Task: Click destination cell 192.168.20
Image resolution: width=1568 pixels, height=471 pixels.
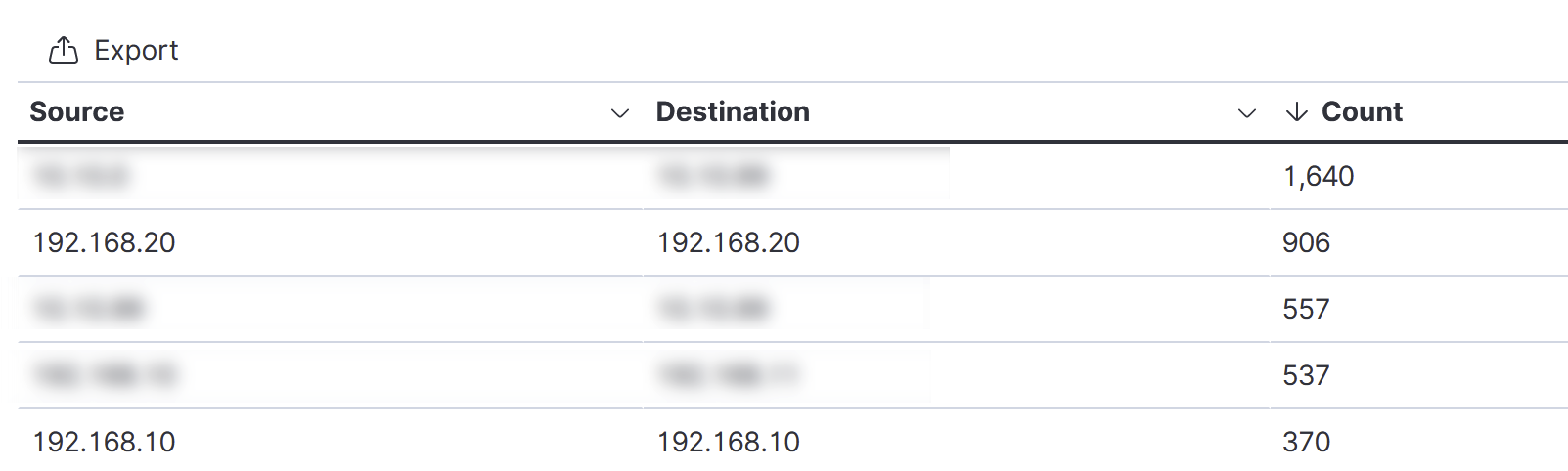Action: click(x=728, y=242)
